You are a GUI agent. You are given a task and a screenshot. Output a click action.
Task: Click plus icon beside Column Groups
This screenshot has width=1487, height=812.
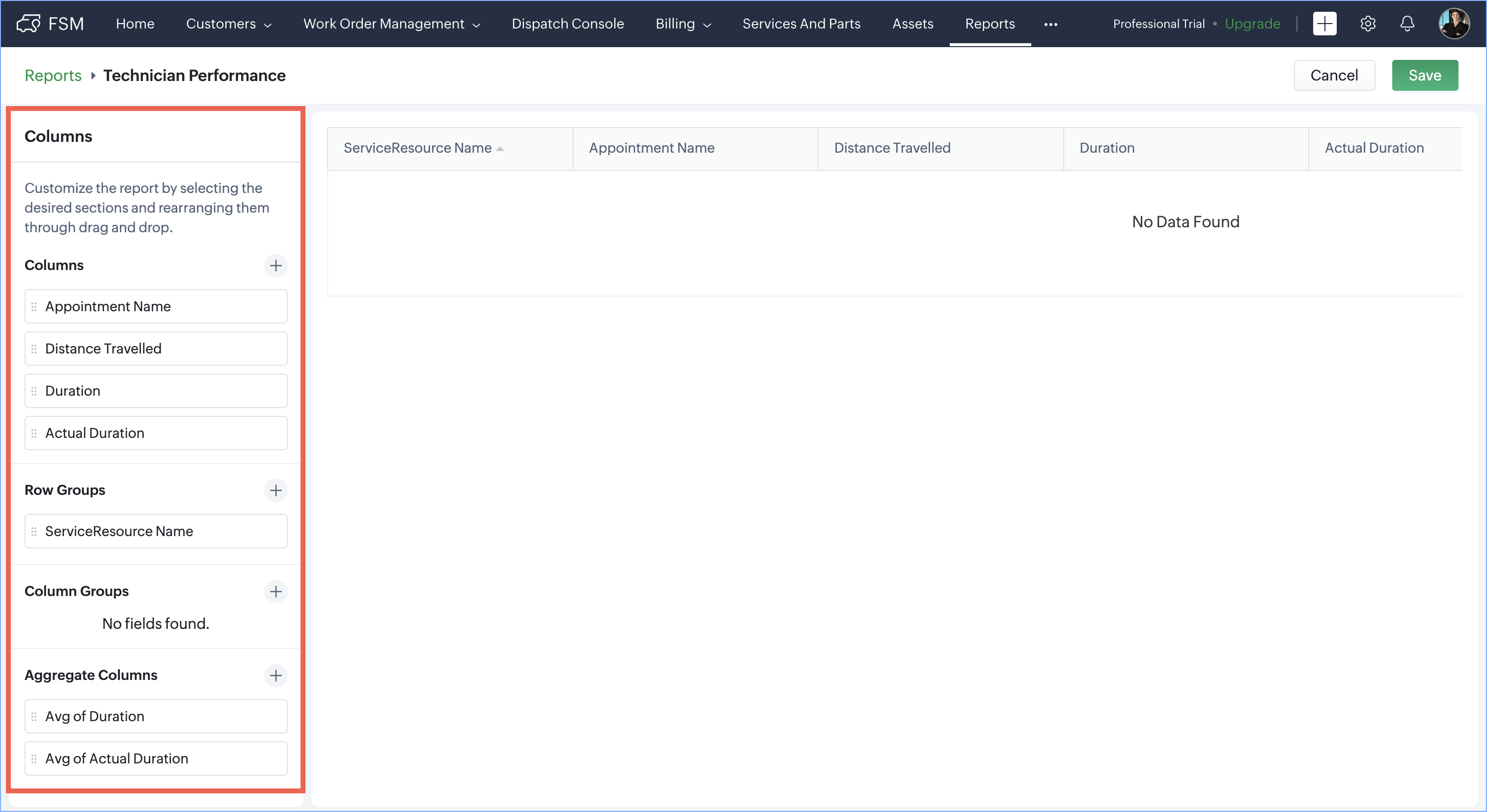[x=275, y=591]
